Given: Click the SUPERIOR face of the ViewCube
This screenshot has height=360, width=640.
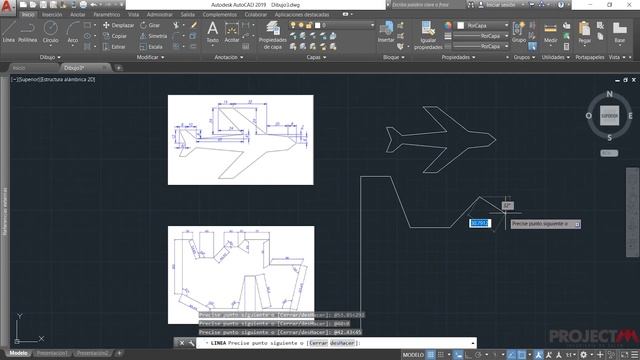Looking at the screenshot, I should [x=609, y=116].
